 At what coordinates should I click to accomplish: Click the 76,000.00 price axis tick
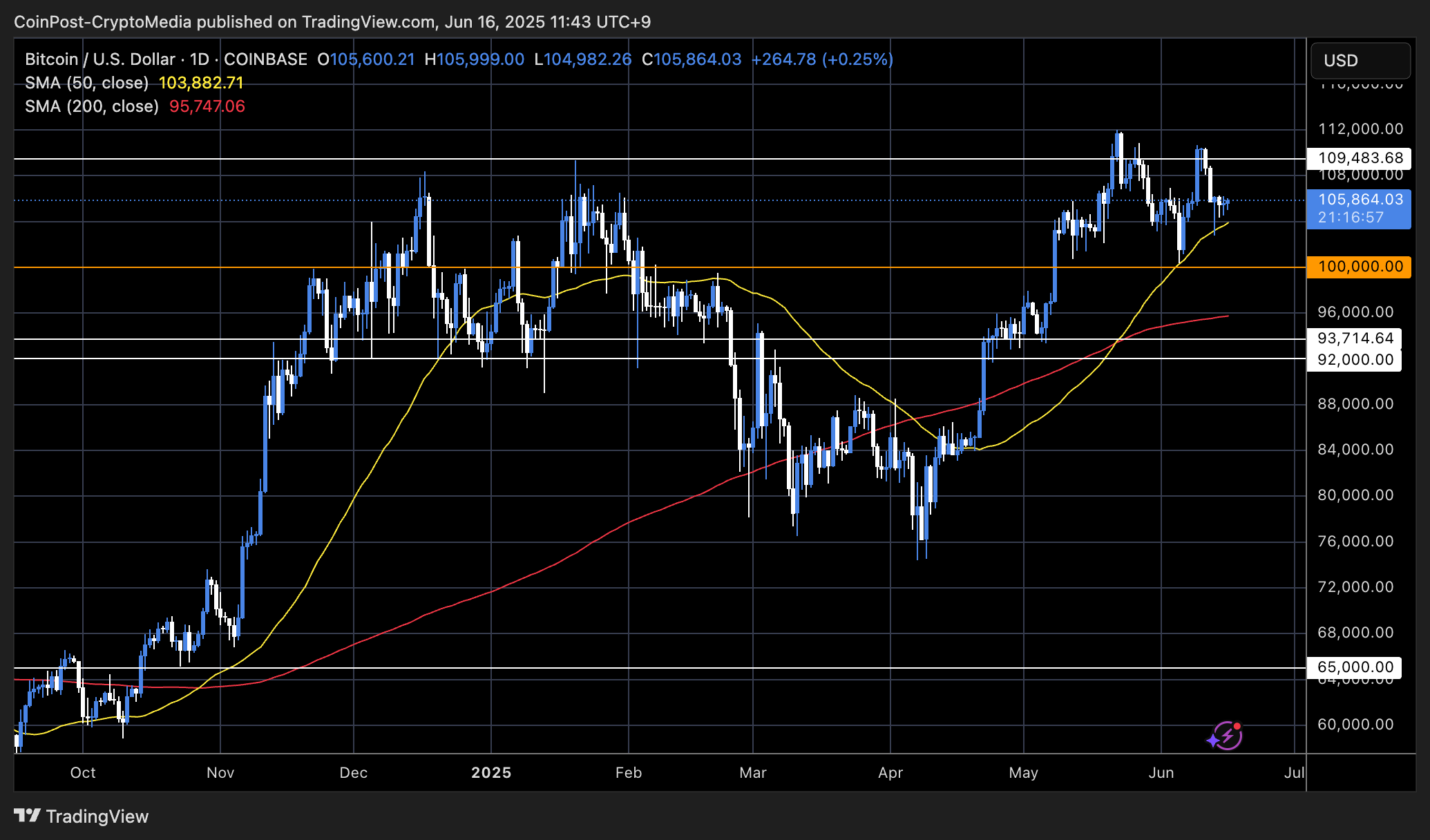coord(1355,542)
